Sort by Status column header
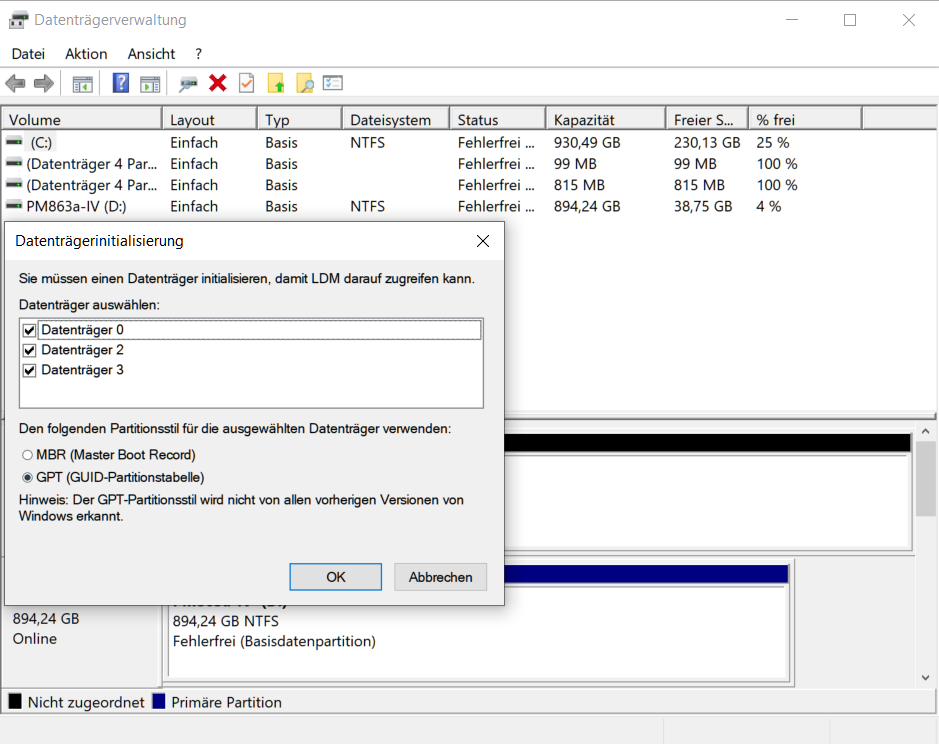 click(x=498, y=119)
